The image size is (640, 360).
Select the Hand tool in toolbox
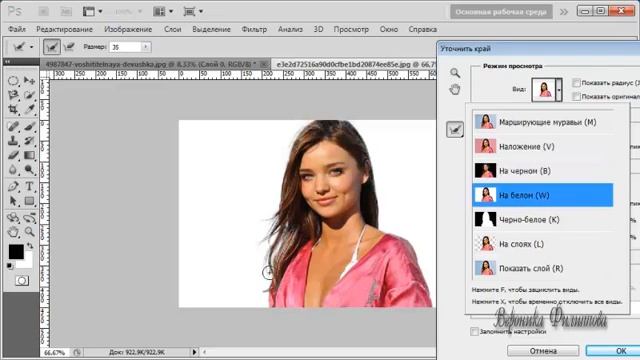point(13,232)
